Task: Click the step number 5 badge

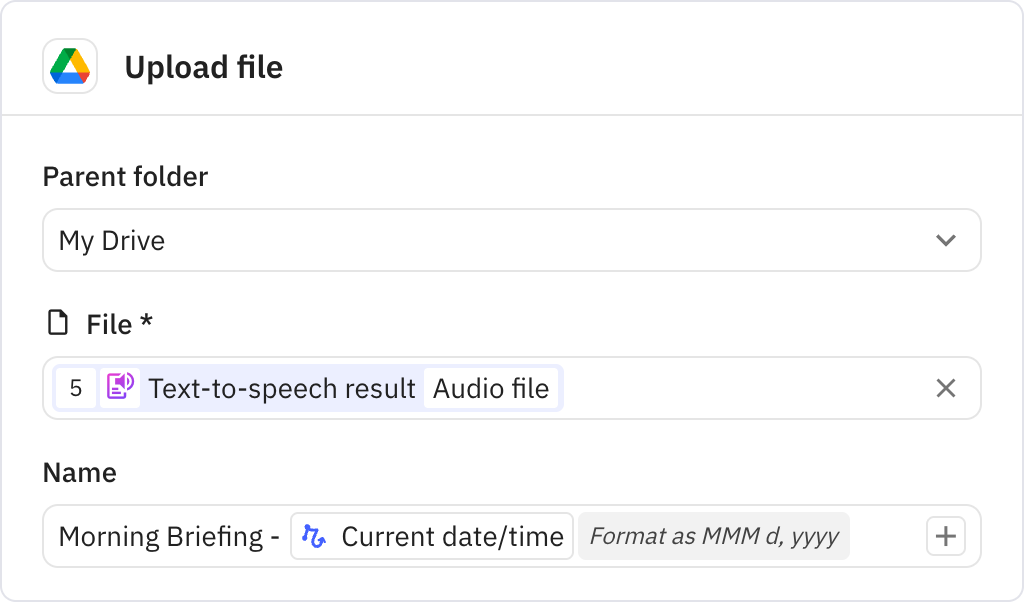Action: 76,388
